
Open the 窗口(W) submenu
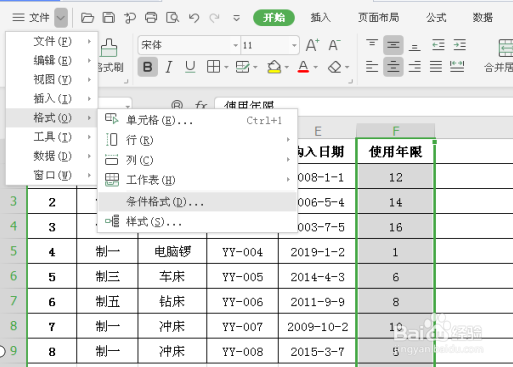pyautogui.click(x=52, y=175)
